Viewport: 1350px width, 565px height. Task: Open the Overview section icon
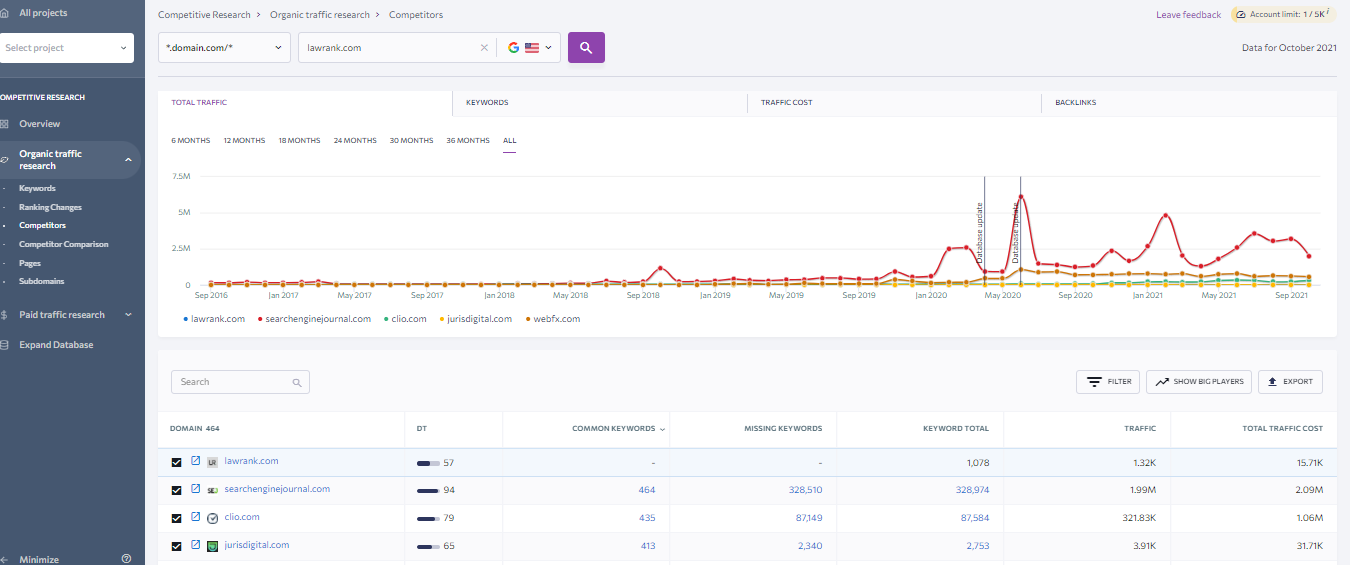pos(5,124)
